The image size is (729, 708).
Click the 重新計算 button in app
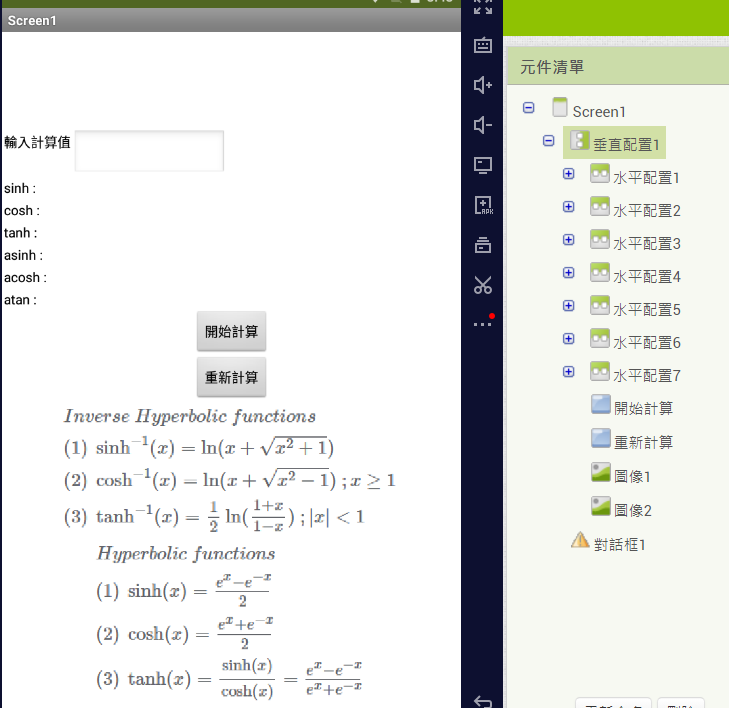click(x=232, y=377)
